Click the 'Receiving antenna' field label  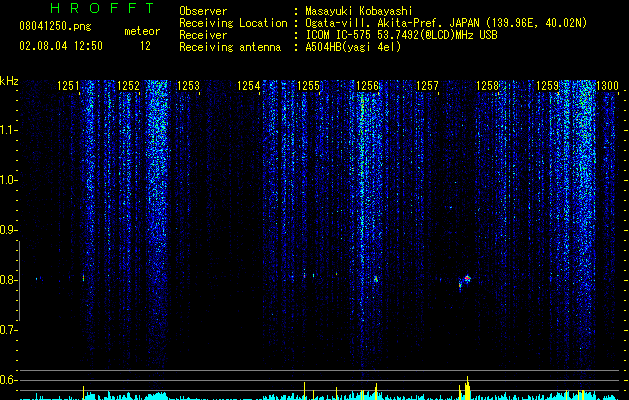click(230, 47)
